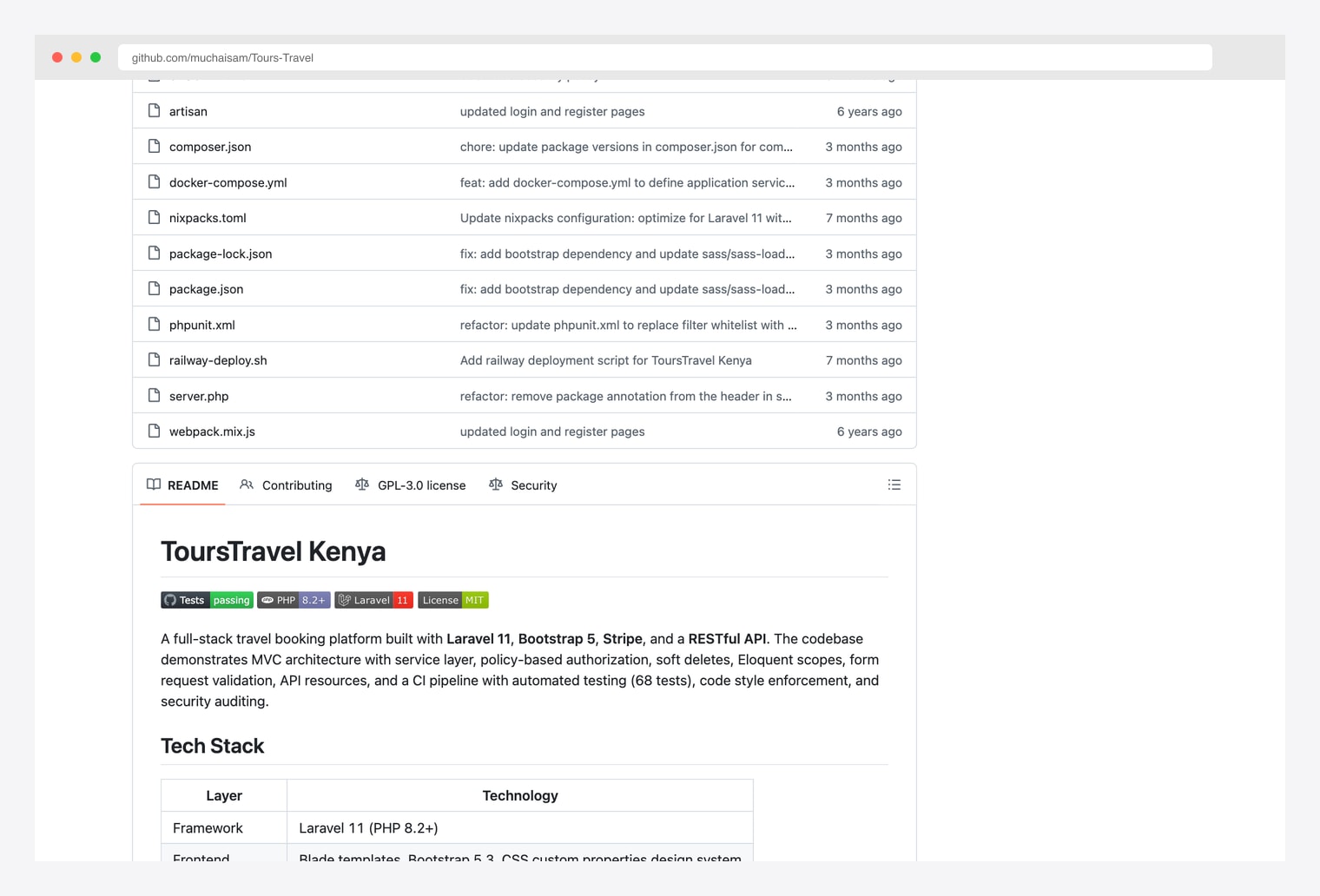This screenshot has height=896, width=1320.
Task: Click the macOS green zoom window button
Action: click(x=96, y=57)
